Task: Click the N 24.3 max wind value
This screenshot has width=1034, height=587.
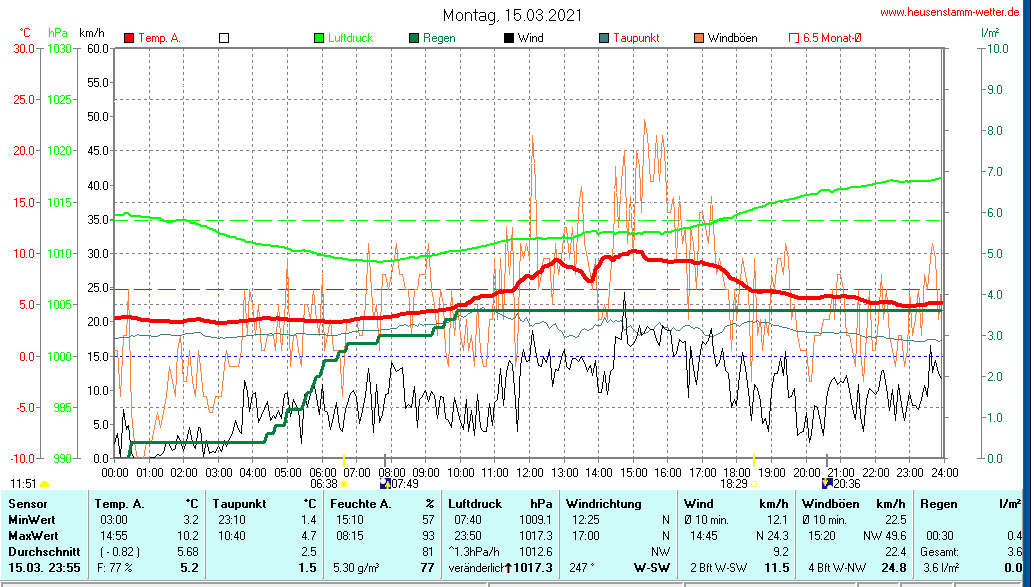Action: [772, 536]
